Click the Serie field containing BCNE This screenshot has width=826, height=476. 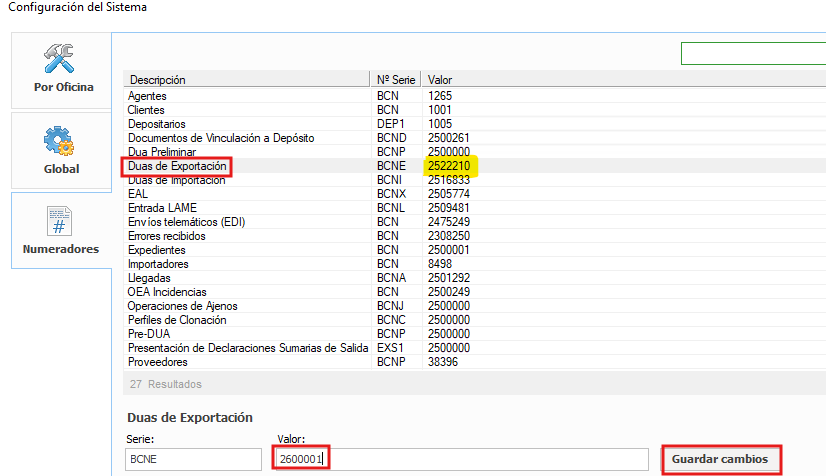(x=195, y=459)
